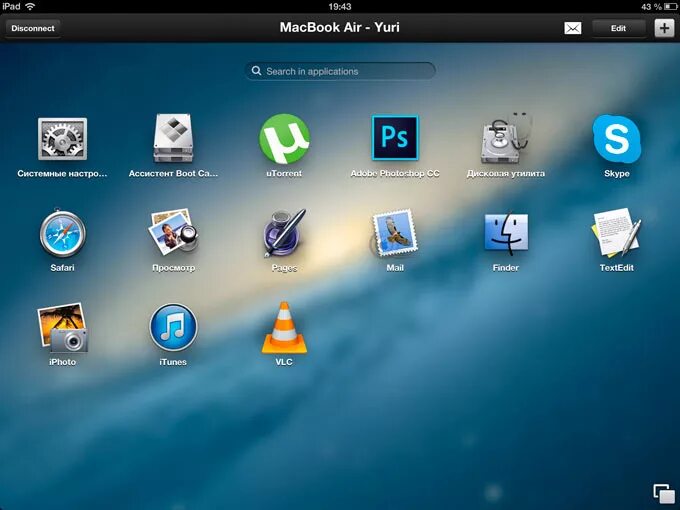Image resolution: width=680 pixels, height=510 pixels.
Task: Launch the iTunes music note icon
Action: [x=173, y=327]
